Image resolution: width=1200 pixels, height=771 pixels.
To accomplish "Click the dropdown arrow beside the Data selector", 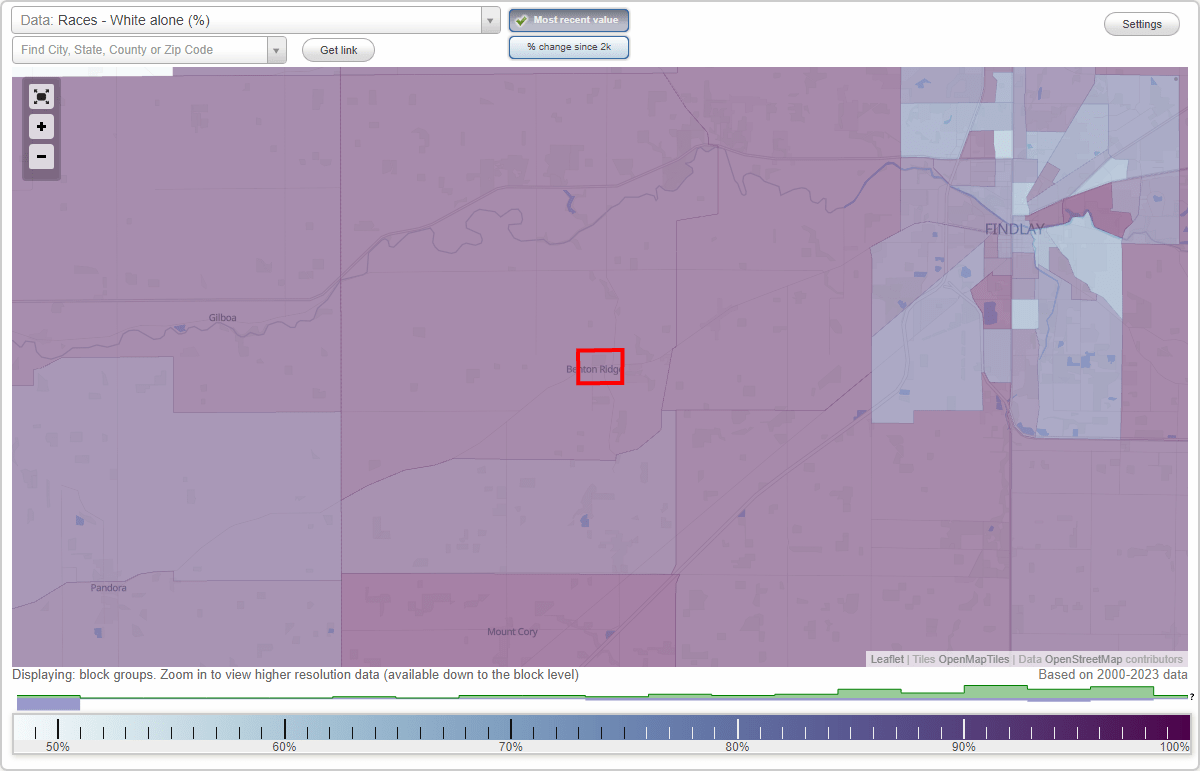I will coord(489,19).
